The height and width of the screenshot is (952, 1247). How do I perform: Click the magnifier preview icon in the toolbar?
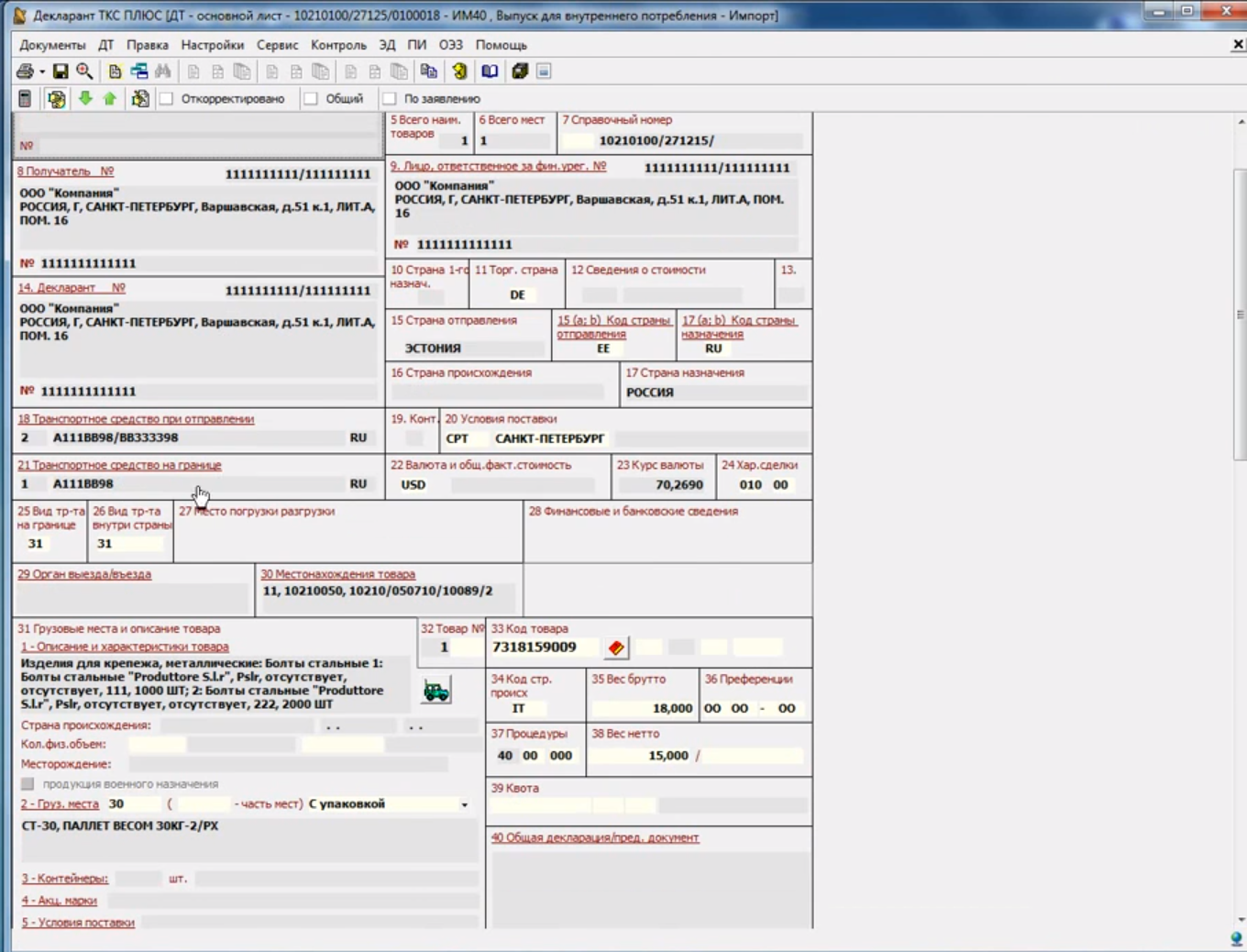point(84,72)
